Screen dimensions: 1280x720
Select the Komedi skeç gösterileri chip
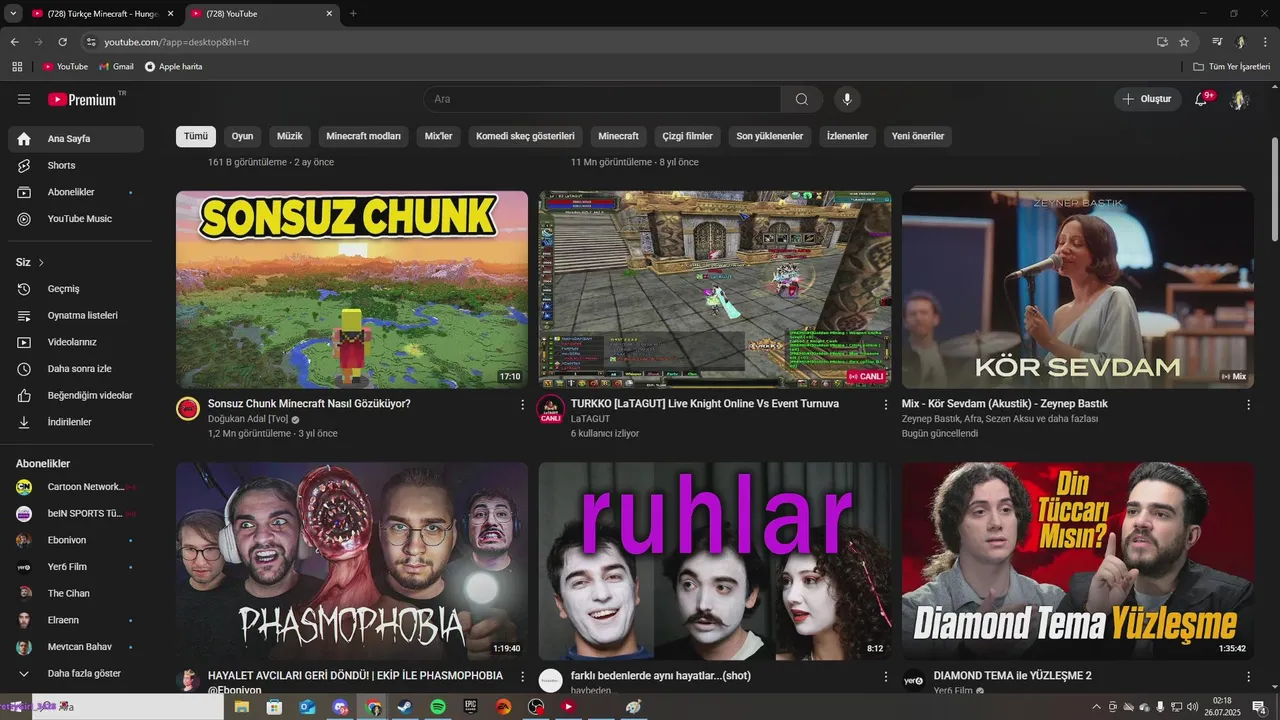tap(525, 136)
